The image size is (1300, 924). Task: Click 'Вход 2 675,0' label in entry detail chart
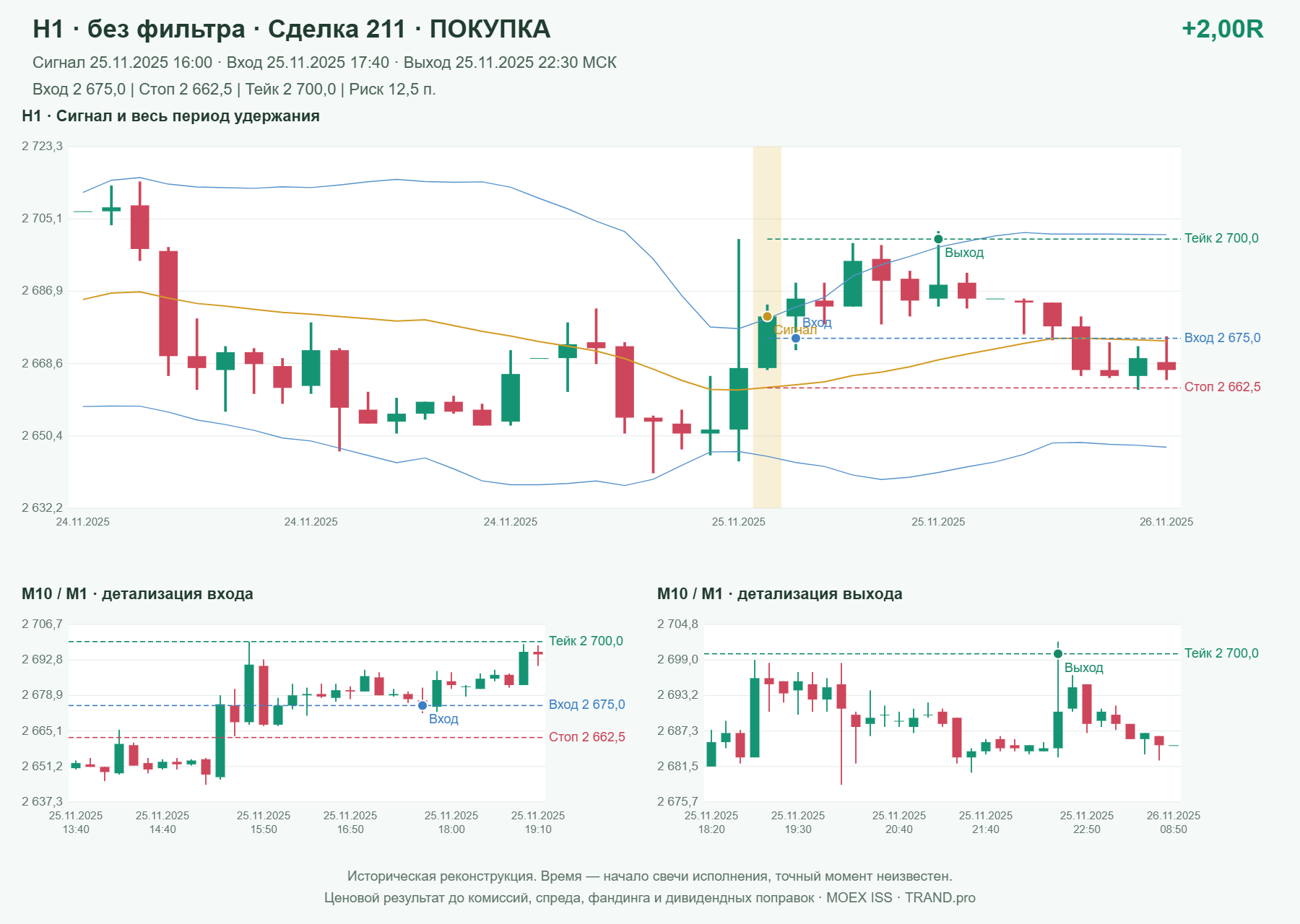tap(586, 705)
